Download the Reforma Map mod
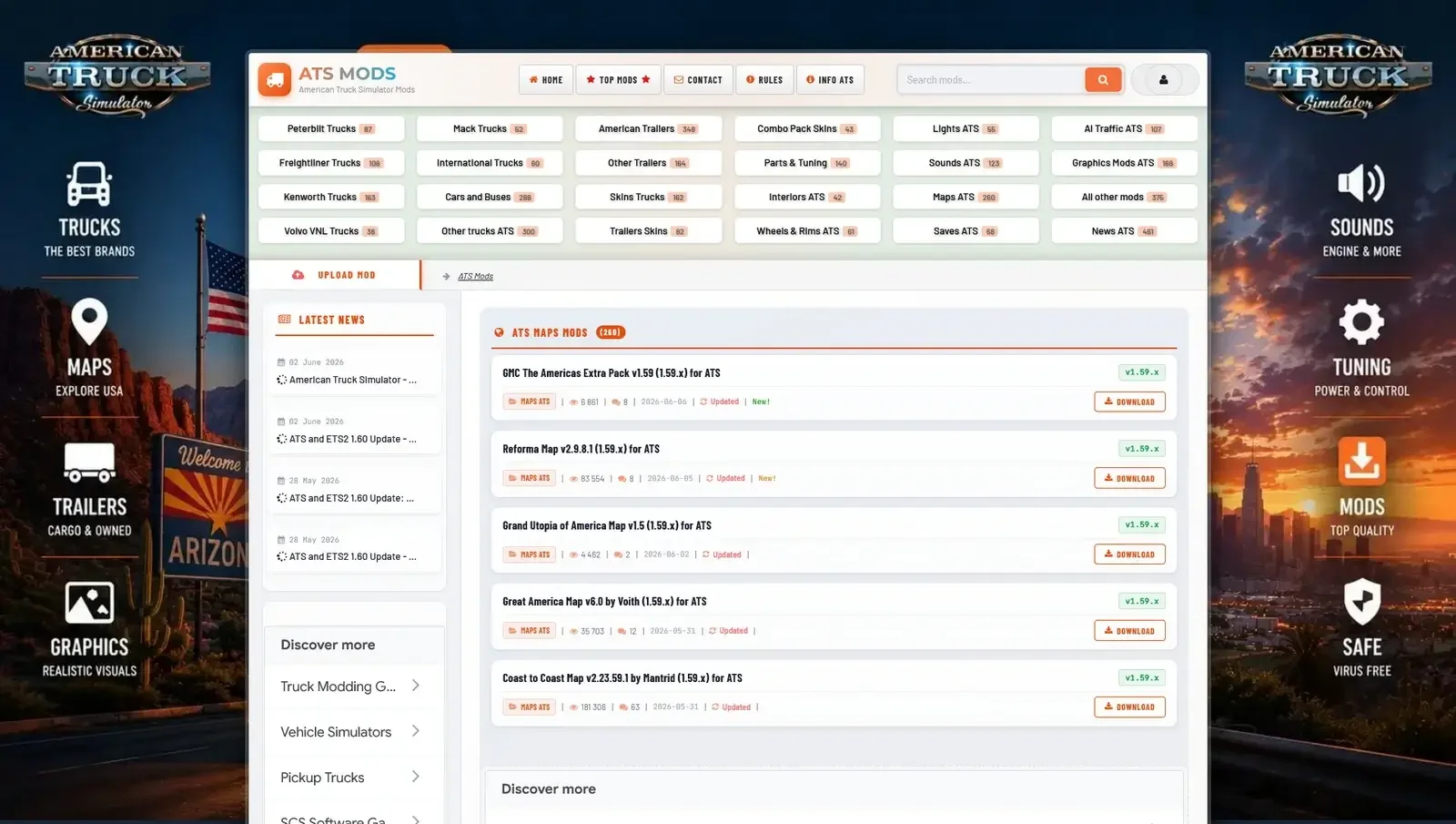The width and height of the screenshot is (1456, 824). 1129,478
